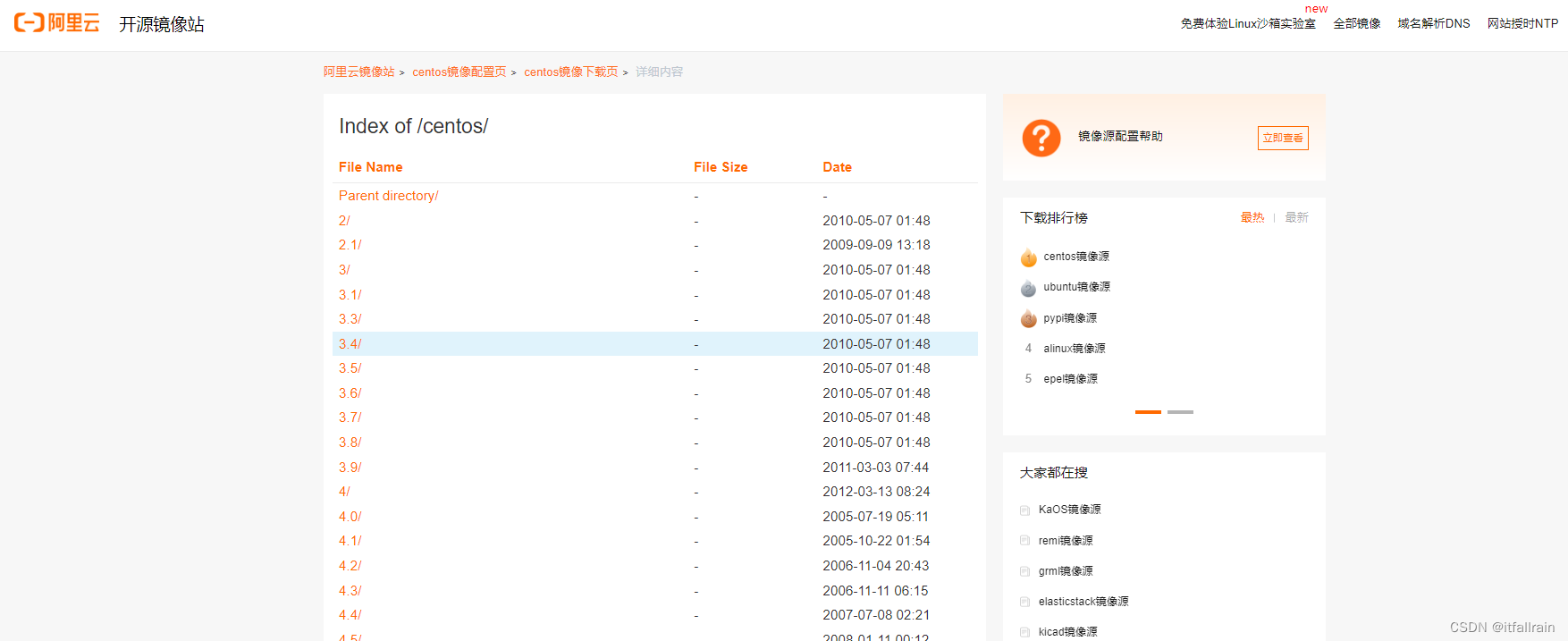Click the small icon beside elasticstack镜像源

pos(1024,602)
